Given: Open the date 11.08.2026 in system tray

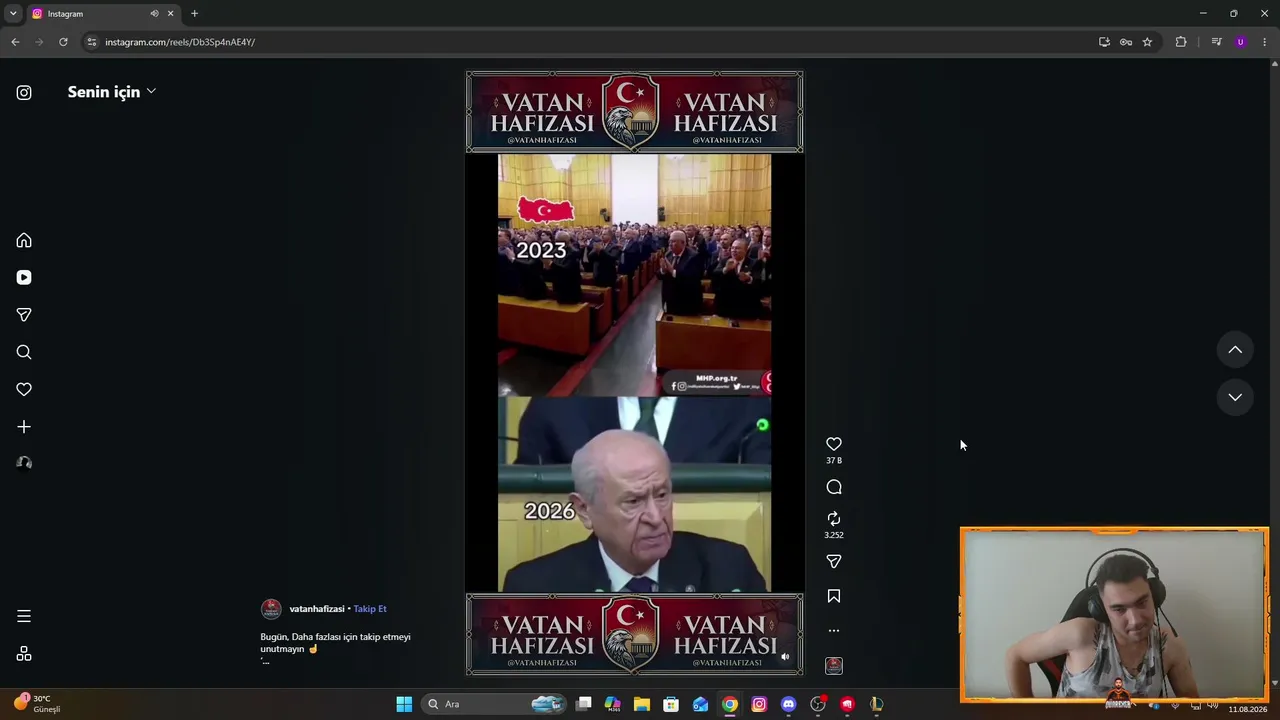Looking at the screenshot, I should pyautogui.click(x=1248, y=709).
